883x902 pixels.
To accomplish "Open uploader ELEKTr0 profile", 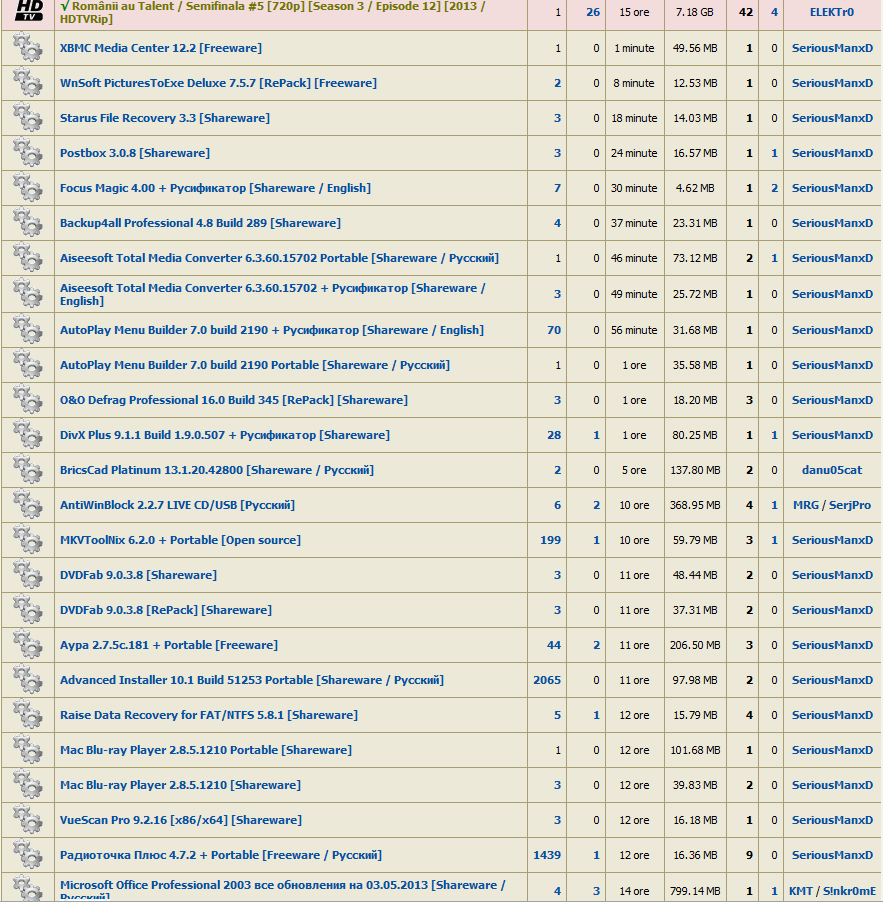I will point(832,12).
